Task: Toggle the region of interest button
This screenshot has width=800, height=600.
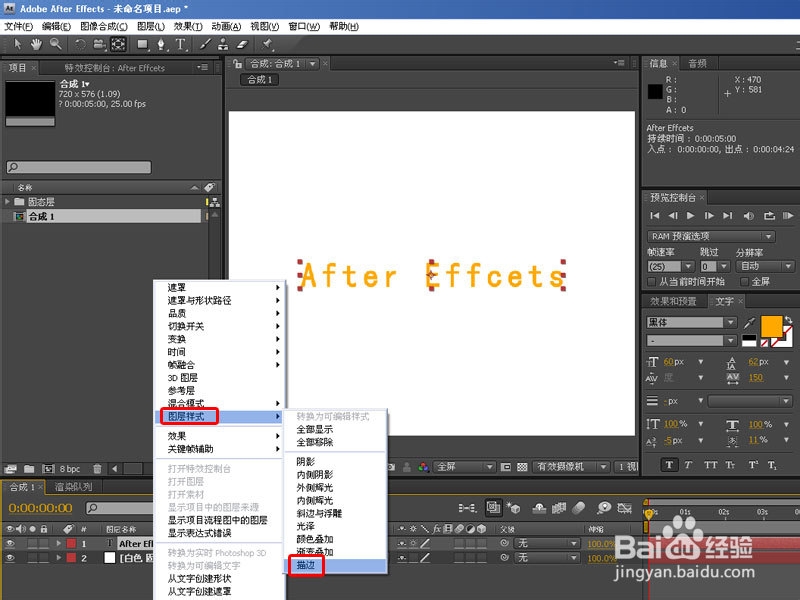Action: pos(506,467)
